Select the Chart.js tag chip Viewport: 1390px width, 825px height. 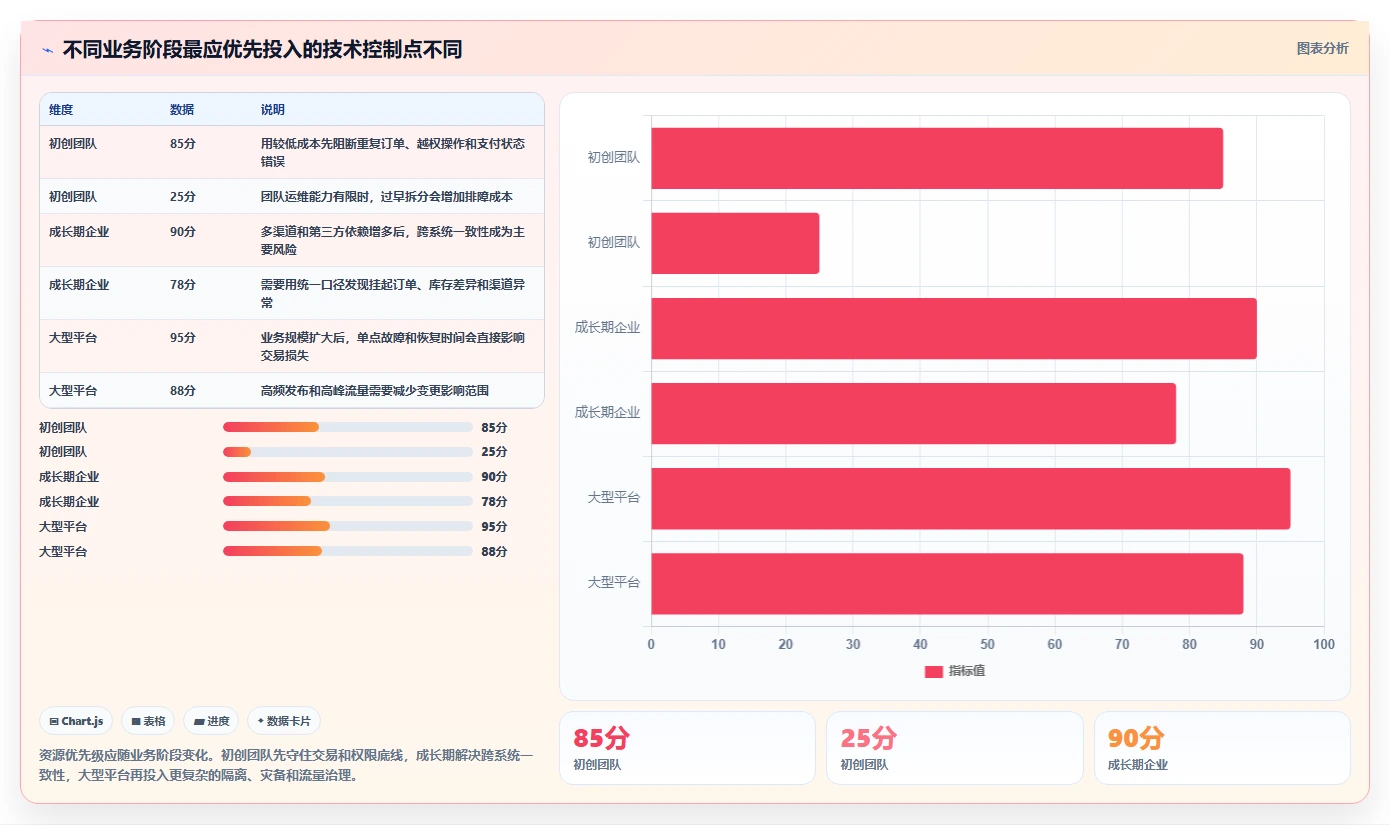76,721
